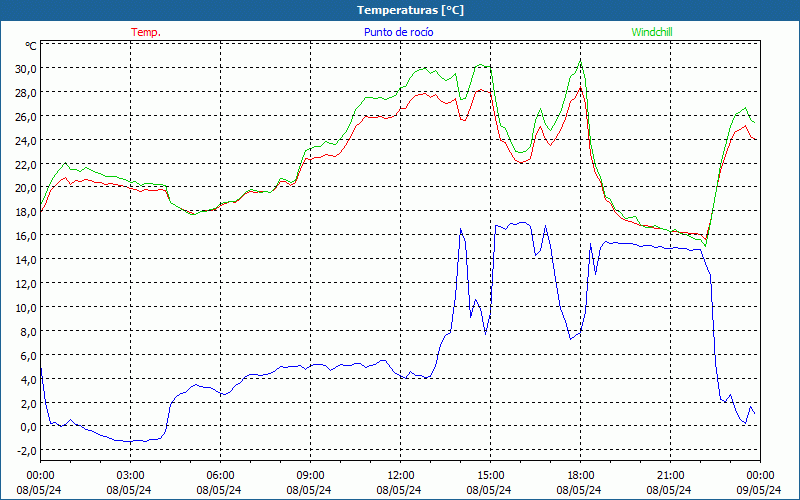Click the '-2,0' y-axis value
800x500 pixels.
27,451
